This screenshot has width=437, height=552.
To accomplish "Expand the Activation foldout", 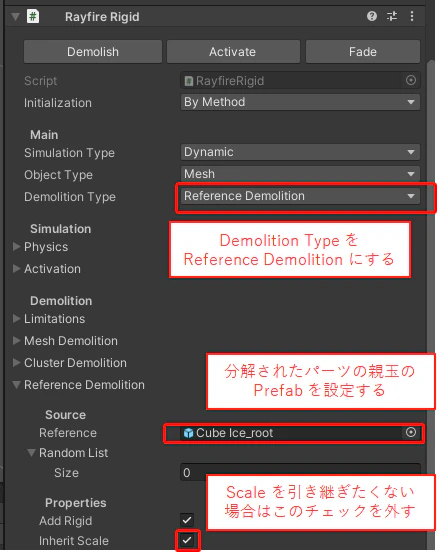I will pos(16,269).
